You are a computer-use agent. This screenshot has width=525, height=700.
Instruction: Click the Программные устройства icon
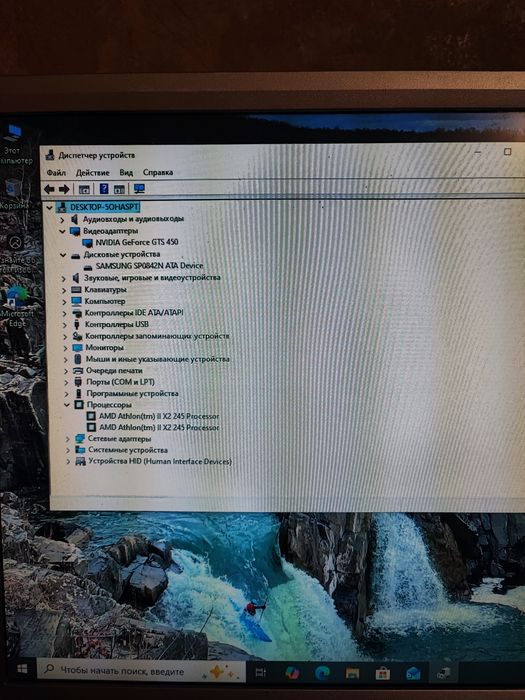coord(79,393)
